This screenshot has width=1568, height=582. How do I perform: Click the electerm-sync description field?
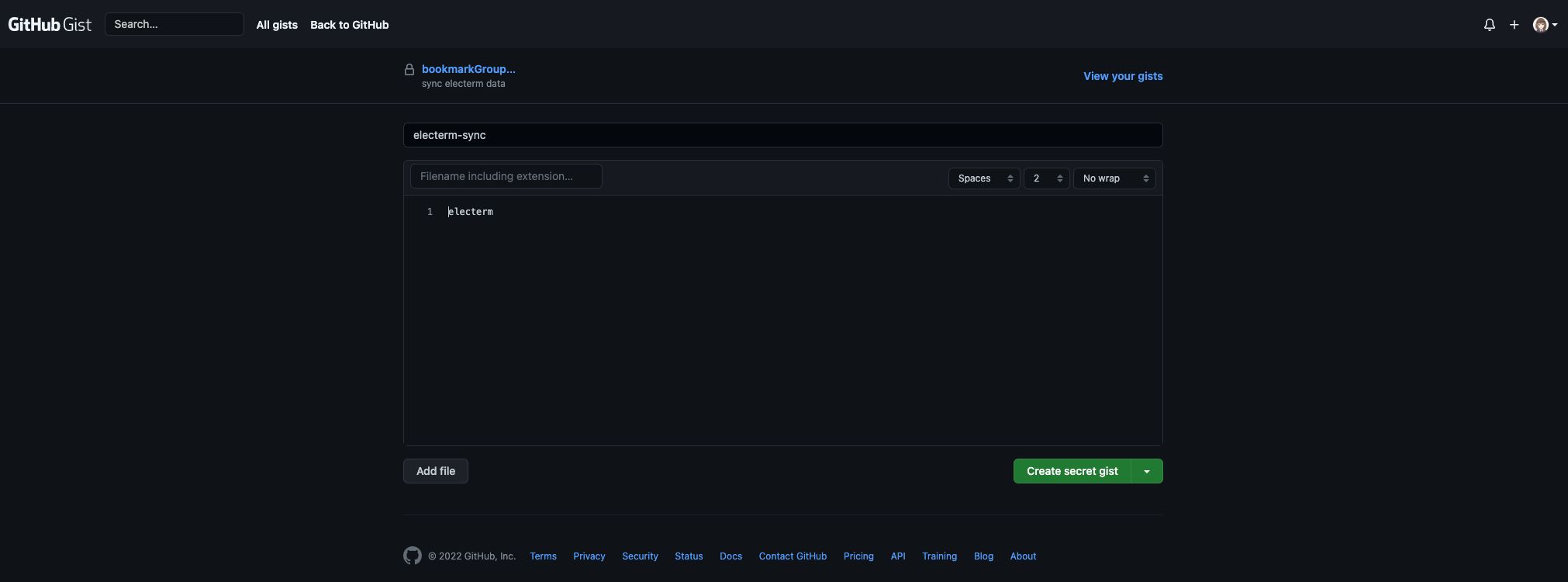782,135
